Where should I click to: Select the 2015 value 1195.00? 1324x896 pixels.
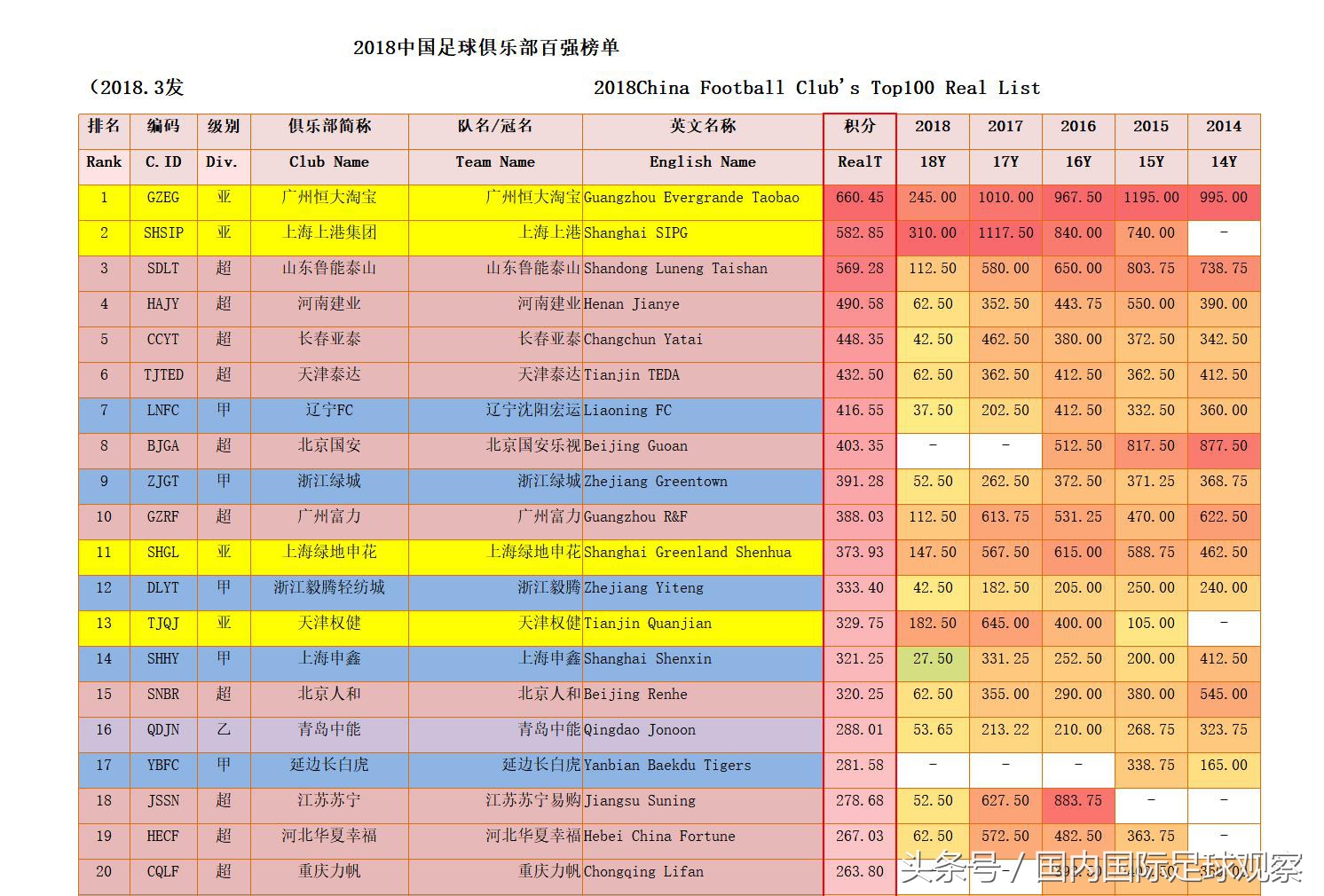(1151, 197)
